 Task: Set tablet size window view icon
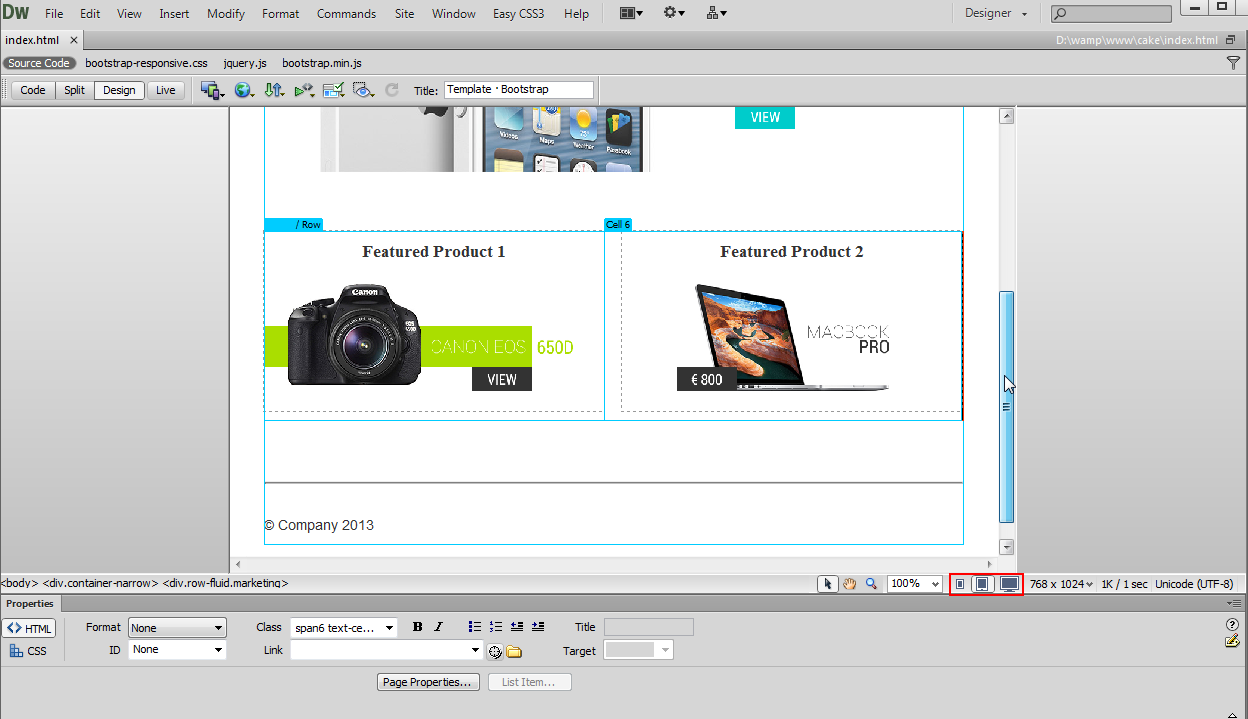click(x=983, y=584)
